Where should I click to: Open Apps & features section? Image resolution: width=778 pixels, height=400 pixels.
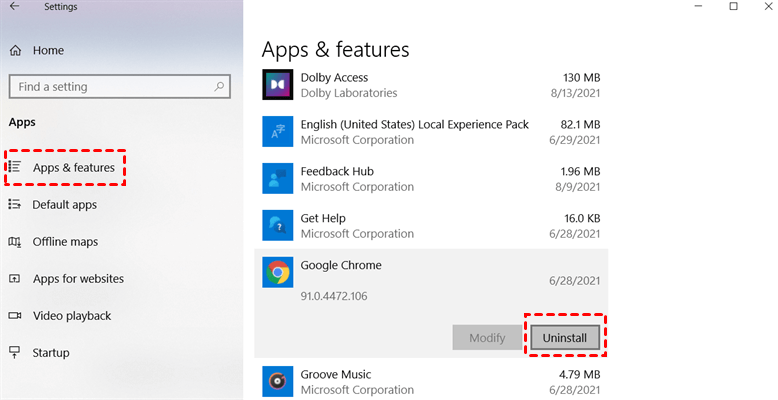73,168
